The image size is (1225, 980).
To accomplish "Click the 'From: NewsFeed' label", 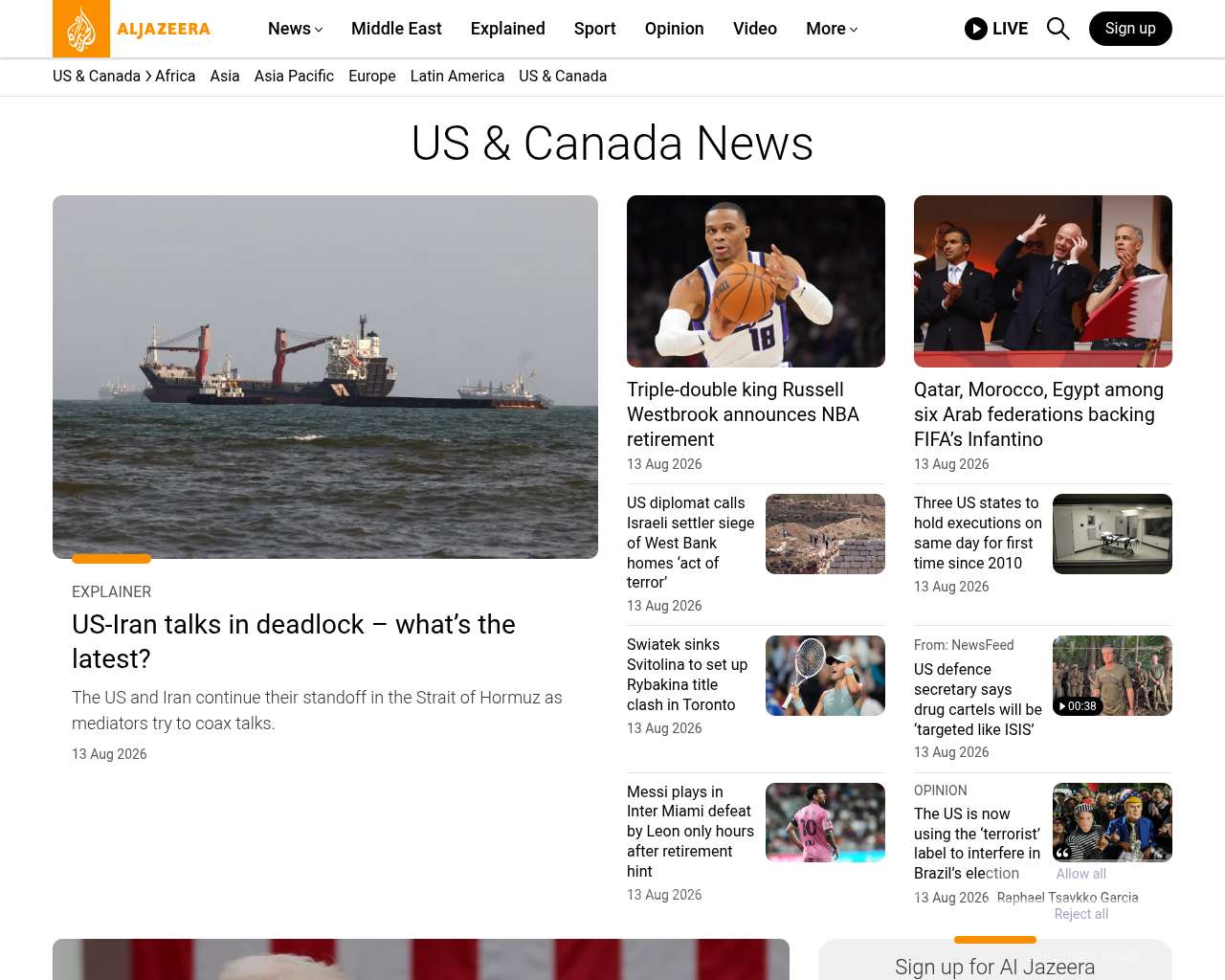I will click(x=964, y=645).
